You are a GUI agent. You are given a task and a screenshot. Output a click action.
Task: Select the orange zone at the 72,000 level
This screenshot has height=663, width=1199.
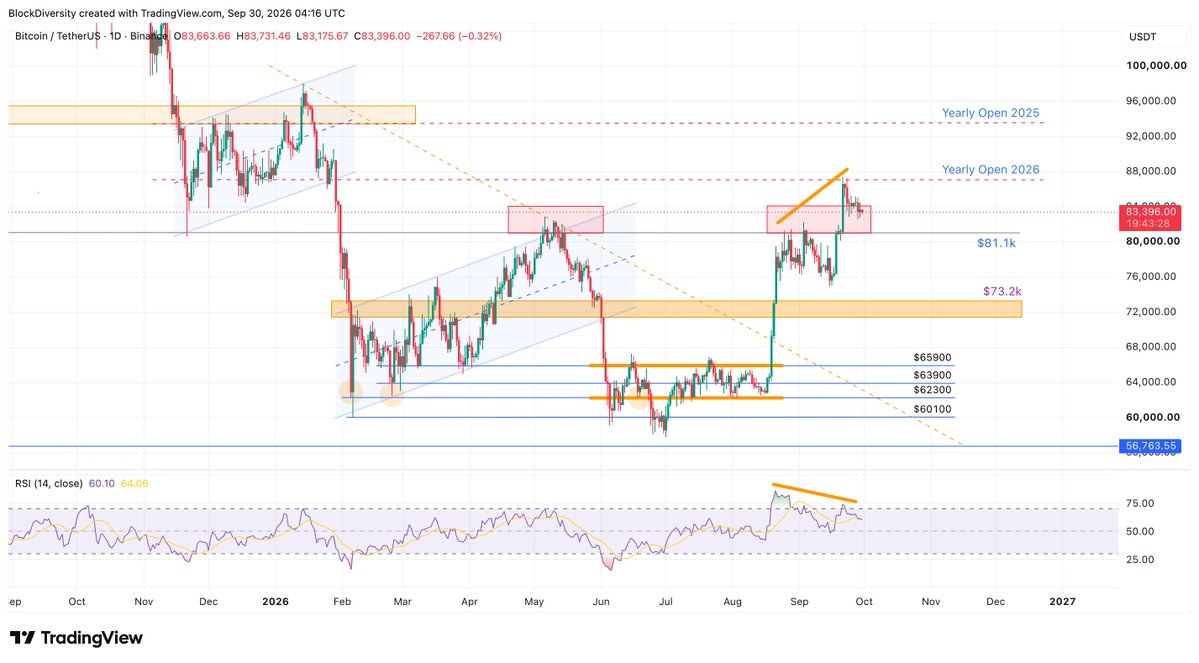[x=676, y=309]
